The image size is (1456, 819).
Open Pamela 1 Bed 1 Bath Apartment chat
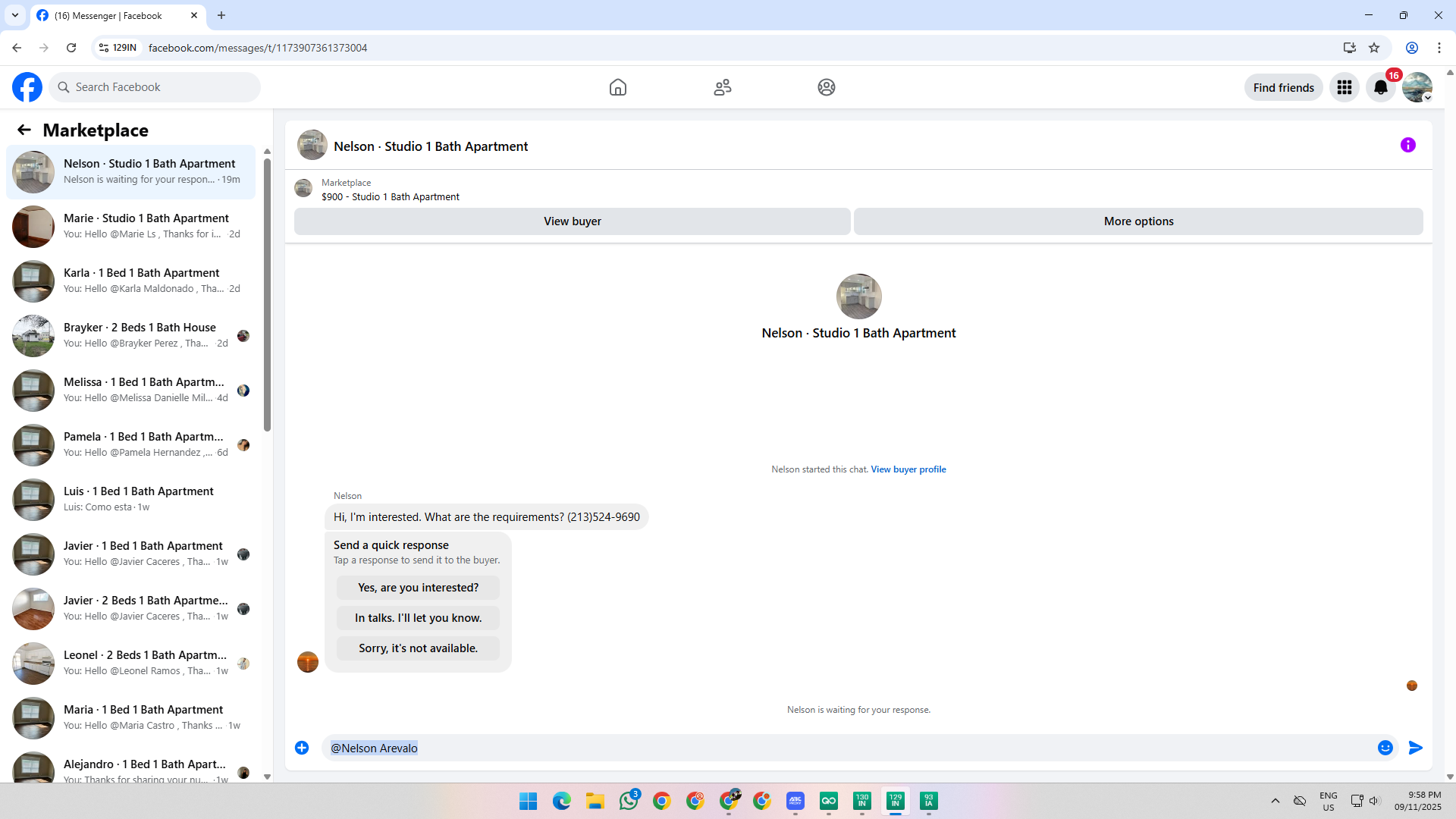click(x=130, y=445)
